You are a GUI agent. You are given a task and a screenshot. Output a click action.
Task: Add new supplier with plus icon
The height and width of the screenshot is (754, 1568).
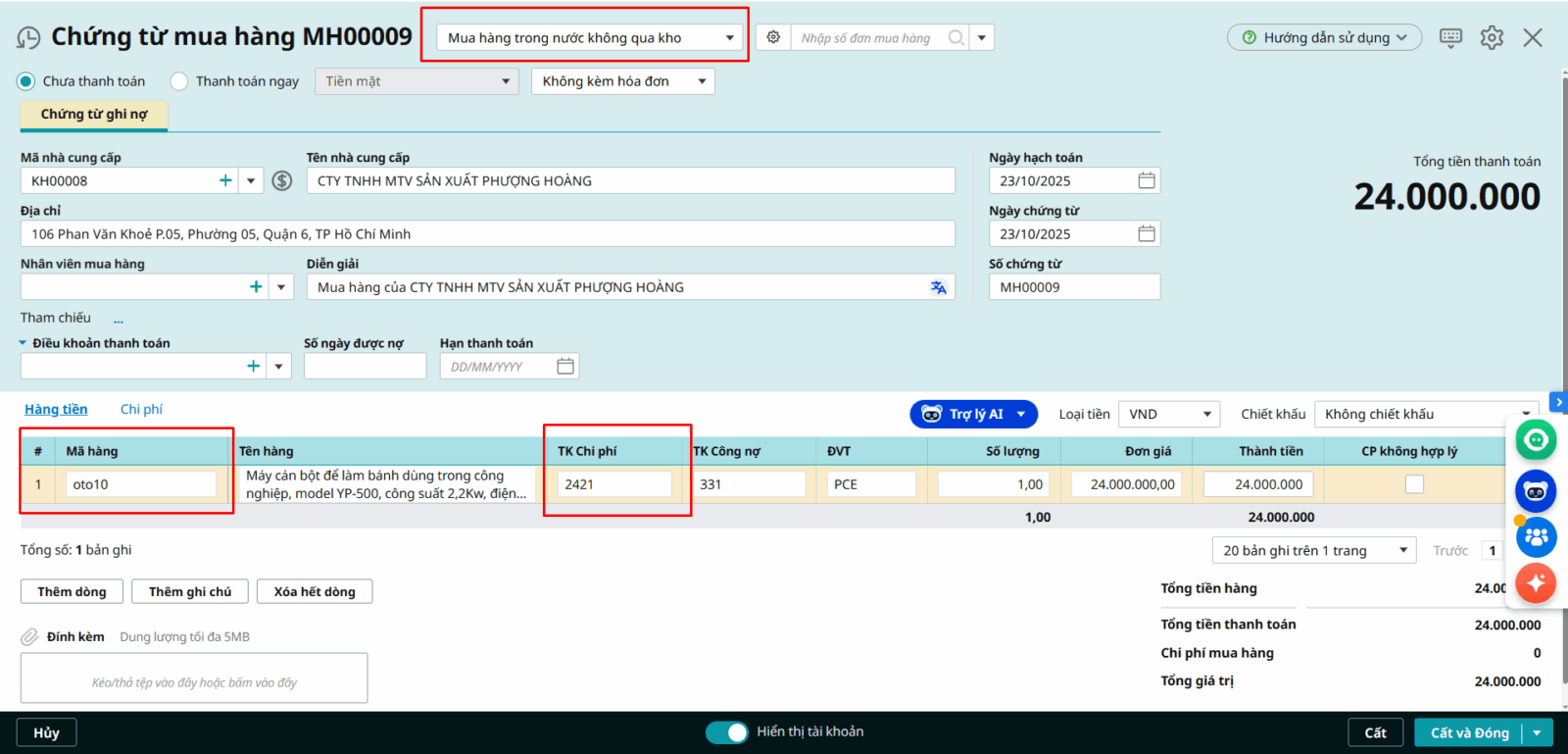pyautogui.click(x=225, y=180)
